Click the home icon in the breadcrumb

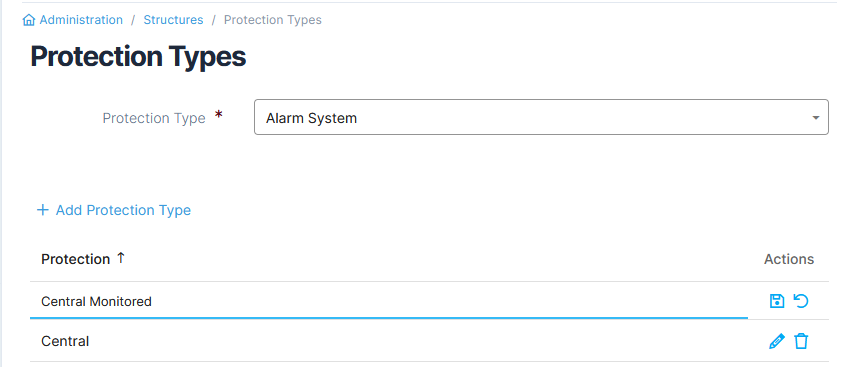[x=29, y=20]
